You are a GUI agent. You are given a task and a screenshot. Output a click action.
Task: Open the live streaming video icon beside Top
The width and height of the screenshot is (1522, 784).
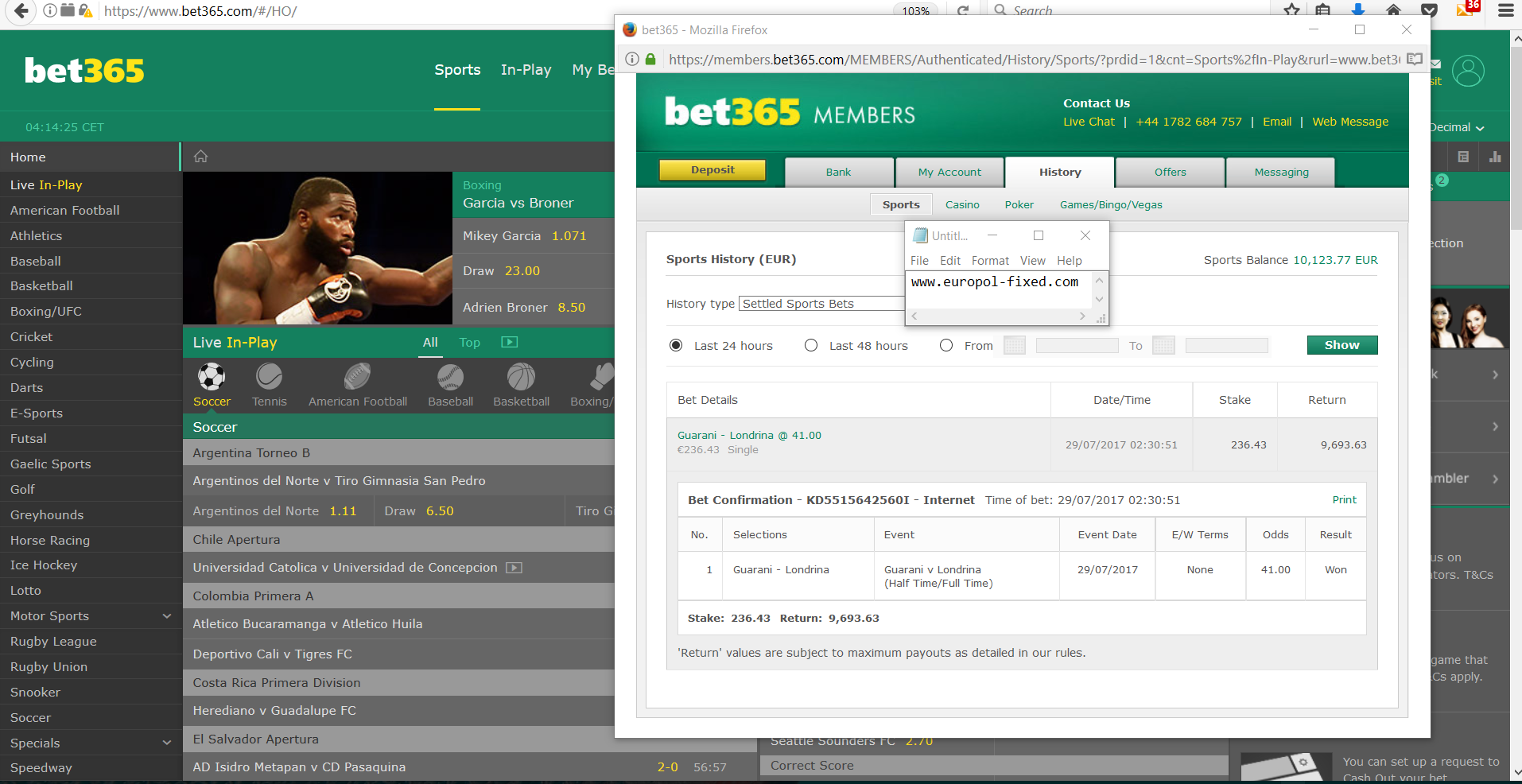(510, 342)
